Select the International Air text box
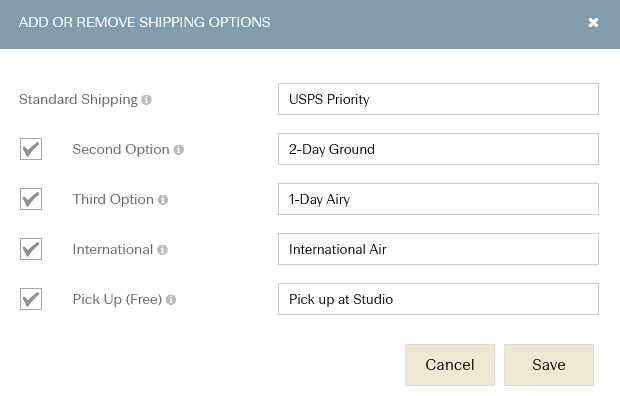 438,249
